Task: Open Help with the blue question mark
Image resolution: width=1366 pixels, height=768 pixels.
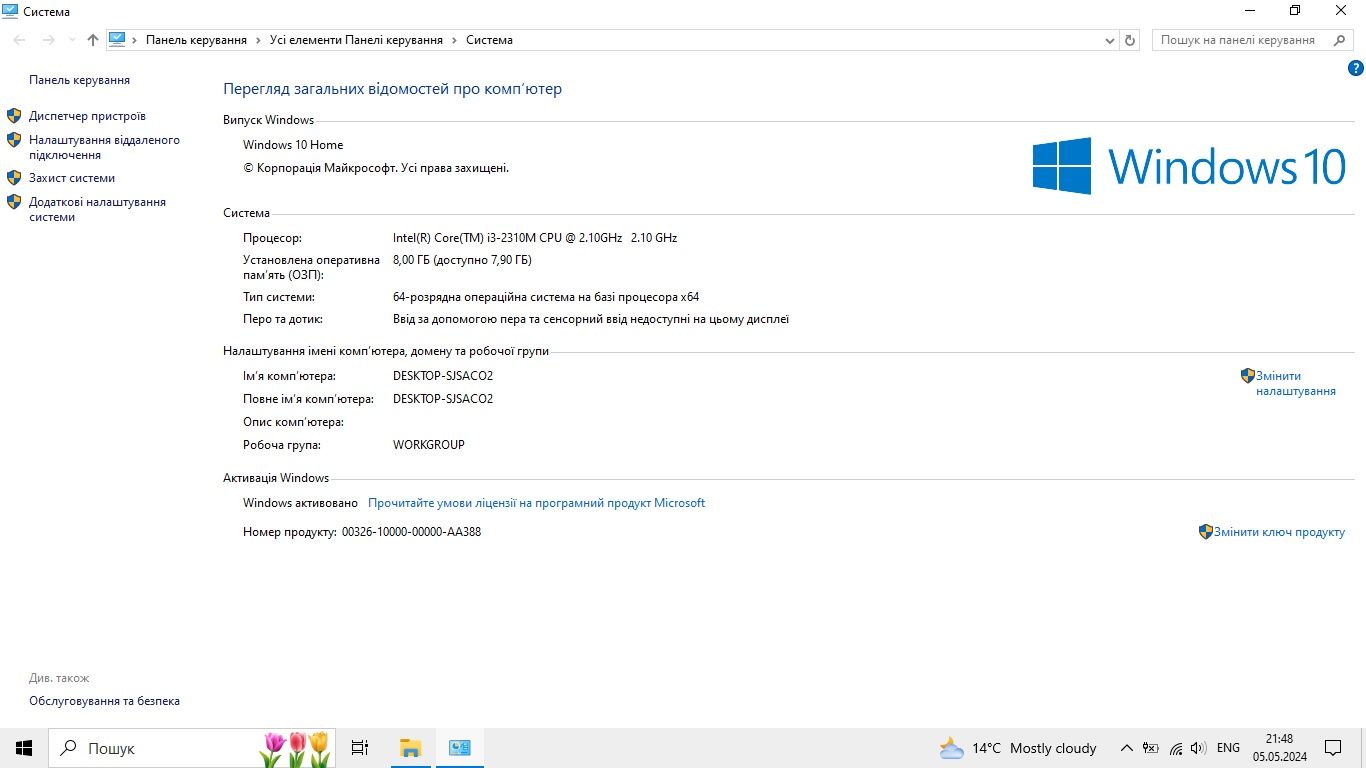Action: (1356, 68)
